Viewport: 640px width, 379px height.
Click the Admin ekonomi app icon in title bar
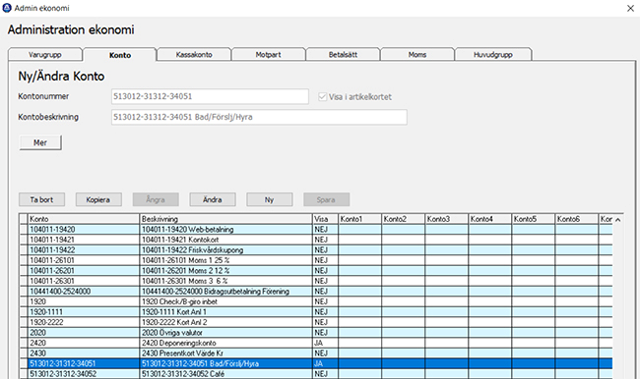[7, 8]
